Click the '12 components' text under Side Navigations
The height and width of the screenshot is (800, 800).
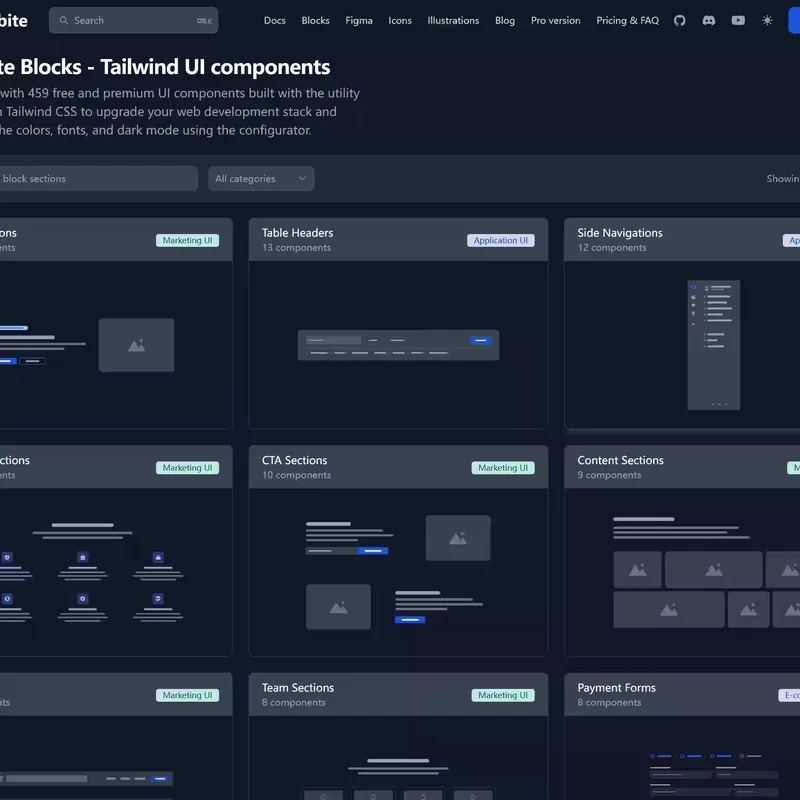point(612,247)
